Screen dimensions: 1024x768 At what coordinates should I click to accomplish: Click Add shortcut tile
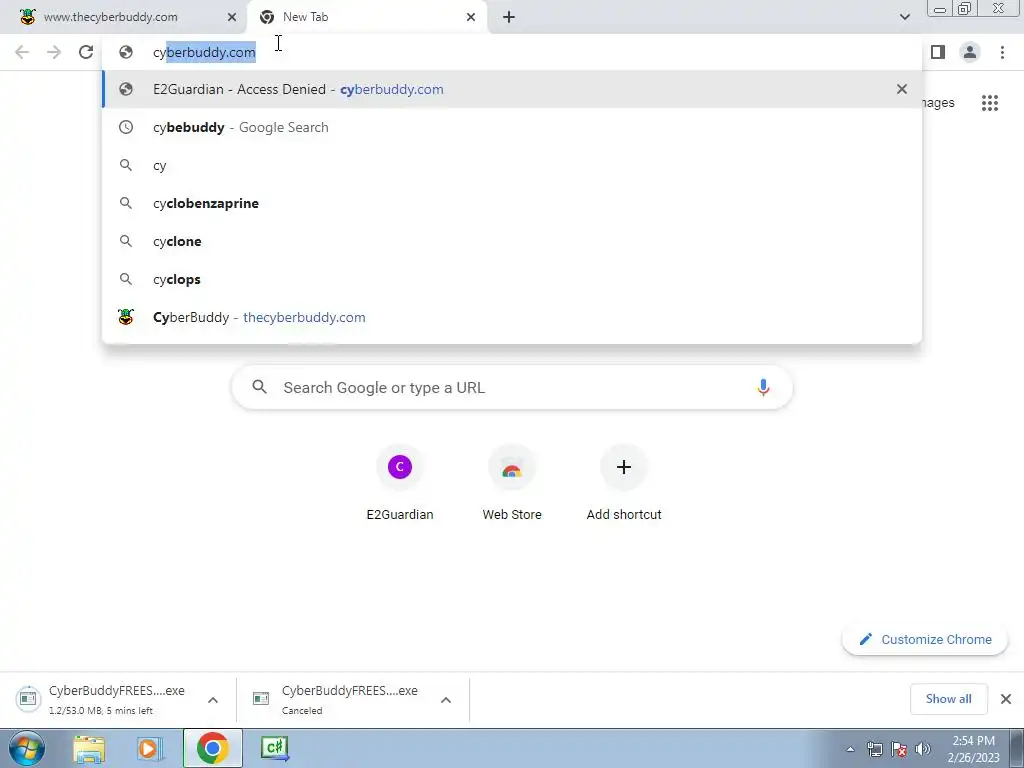[624, 483]
